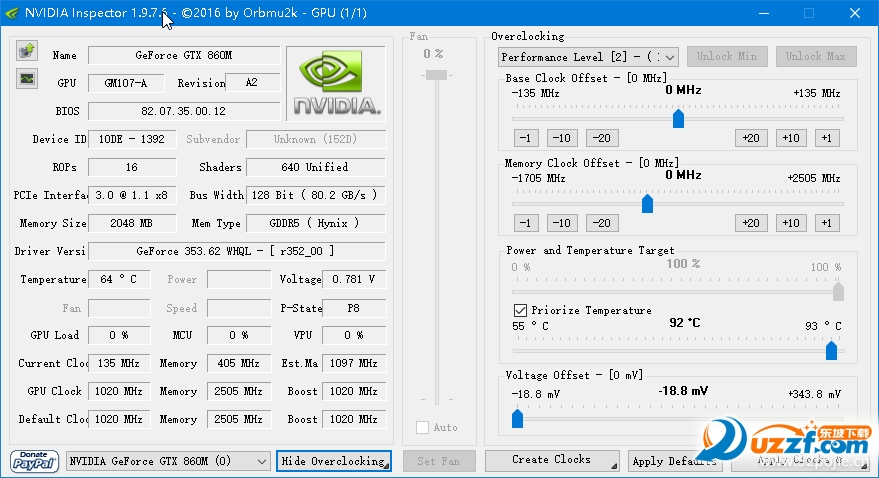Click the Name field GeForce GTX 860M
The width and height of the screenshot is (879, 478).
point(184,55)
